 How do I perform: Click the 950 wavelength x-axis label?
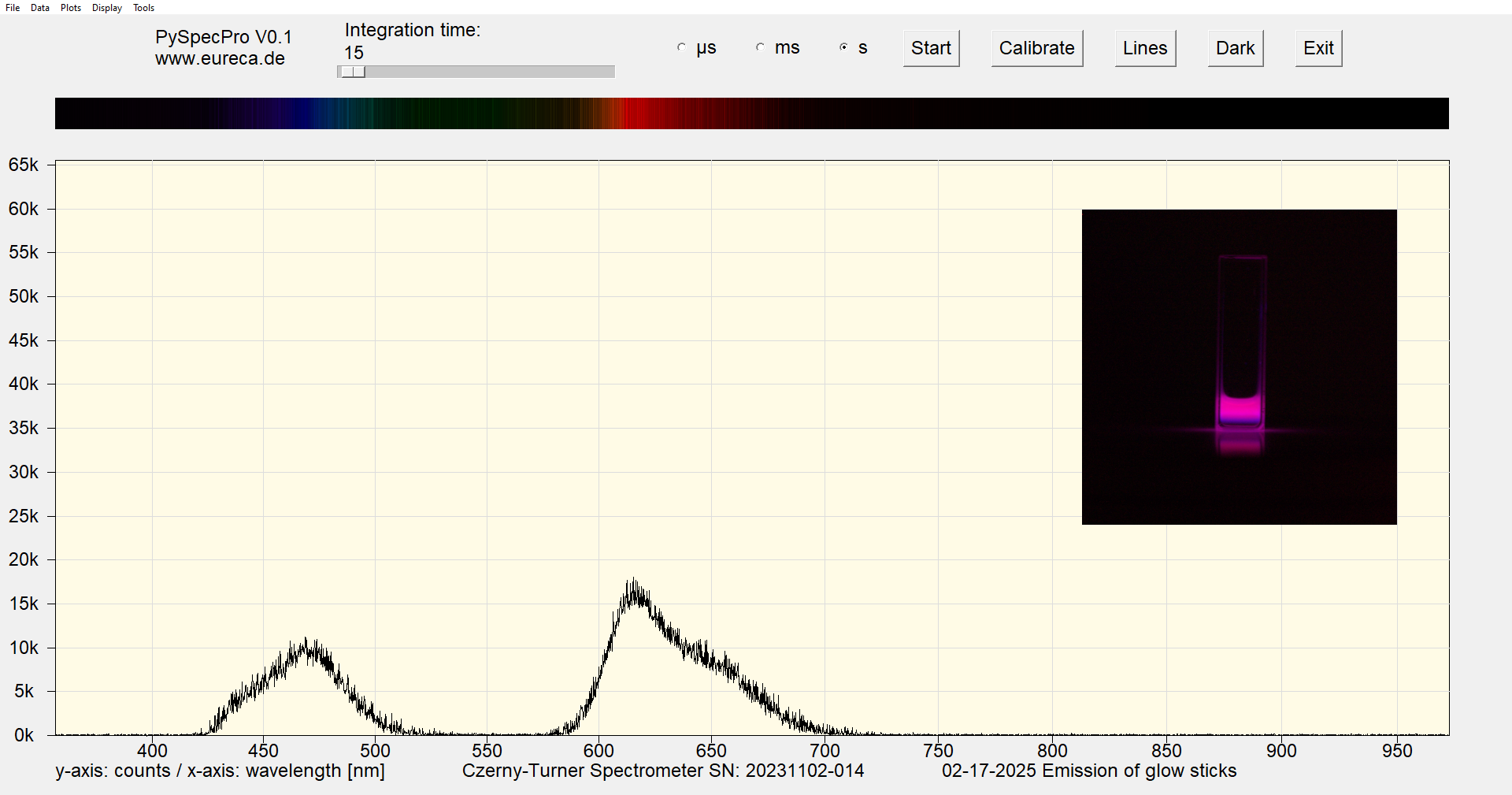point(1397,751)
